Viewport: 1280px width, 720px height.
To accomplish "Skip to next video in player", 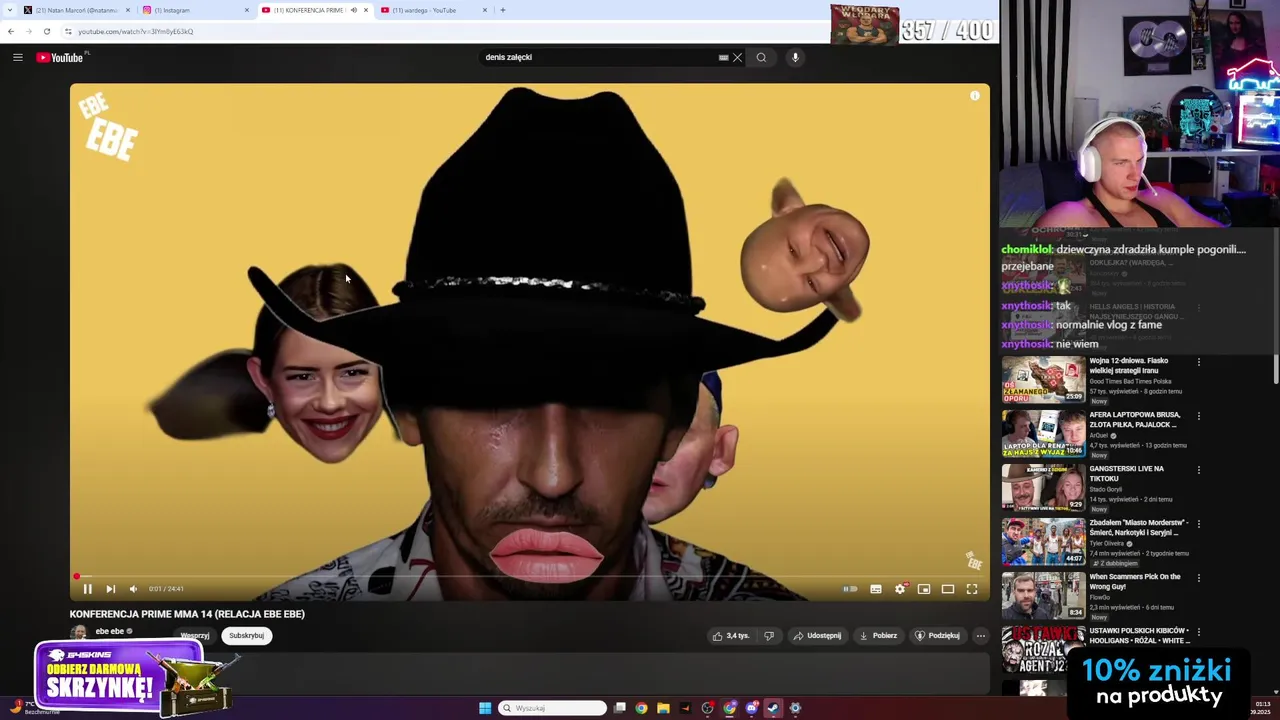I will point(110,589).
